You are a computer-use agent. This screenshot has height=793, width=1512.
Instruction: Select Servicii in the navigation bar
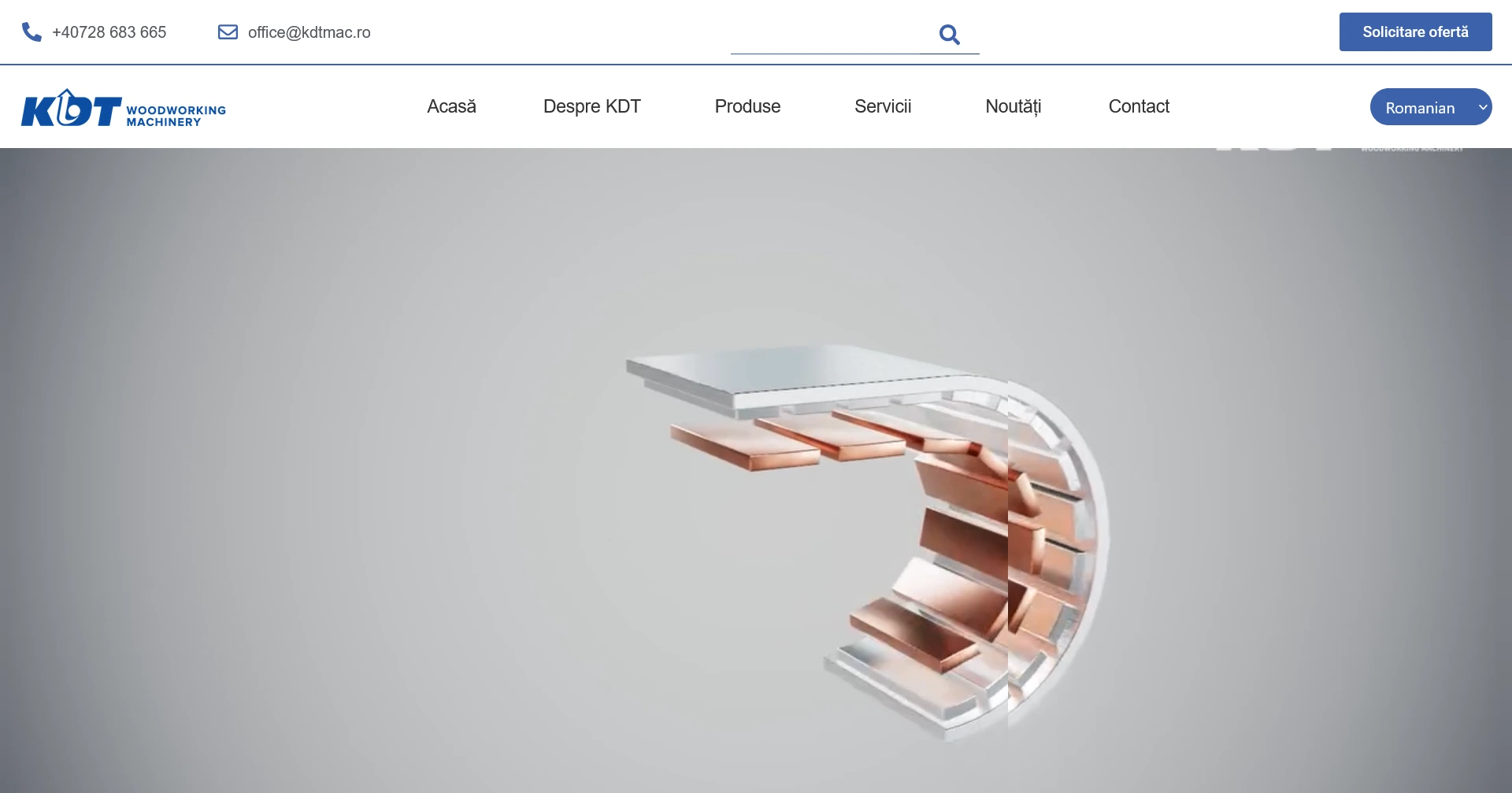pos(883,106)
